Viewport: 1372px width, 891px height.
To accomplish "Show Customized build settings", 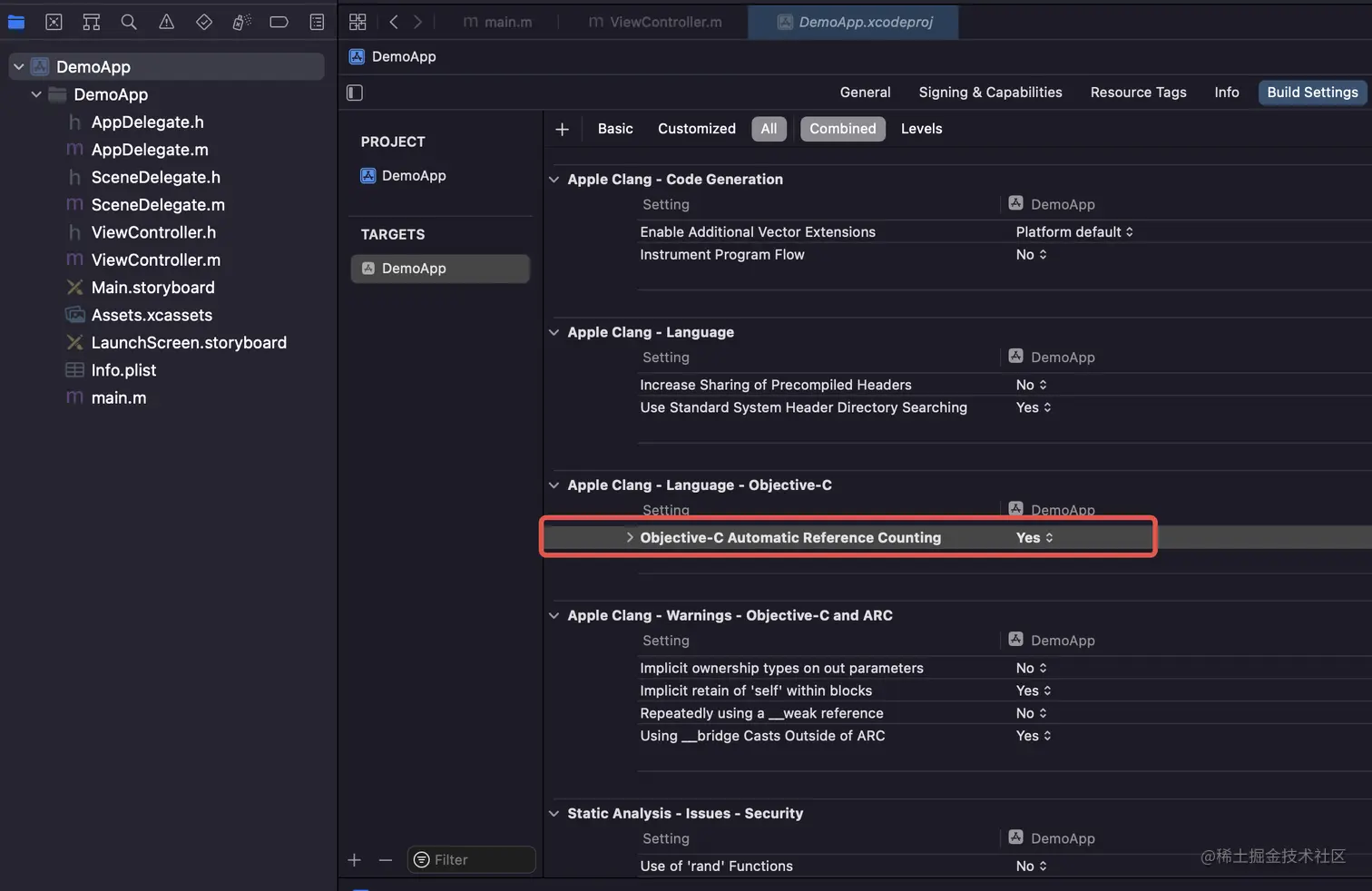I will 697,129.
